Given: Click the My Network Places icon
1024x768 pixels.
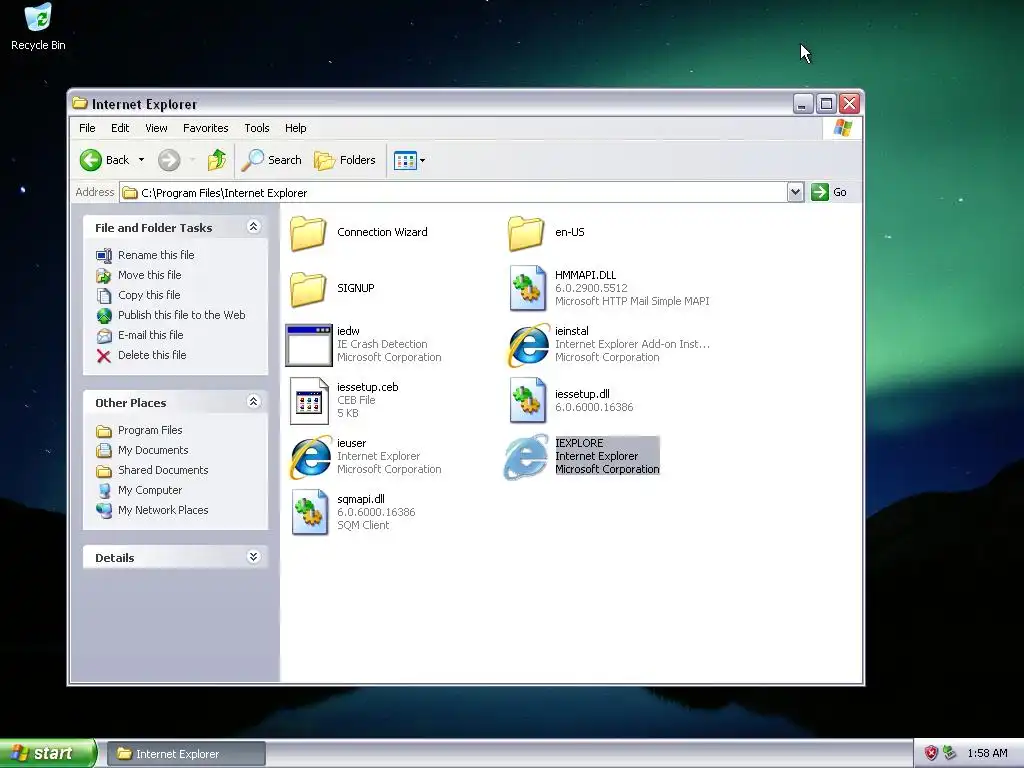Looking at the screenshot, I should tap(104, 511).
